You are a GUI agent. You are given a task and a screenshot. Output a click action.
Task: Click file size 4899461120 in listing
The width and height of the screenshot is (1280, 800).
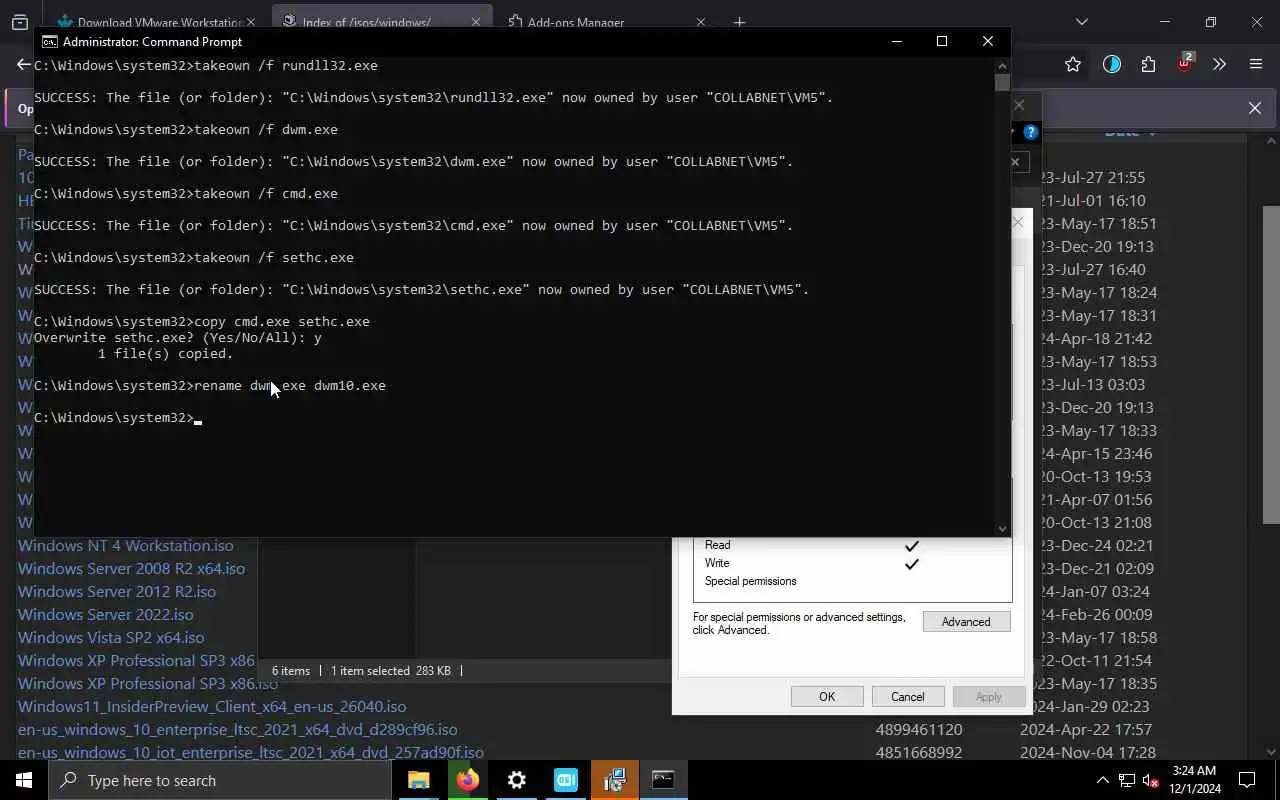[x=919, y=729]
